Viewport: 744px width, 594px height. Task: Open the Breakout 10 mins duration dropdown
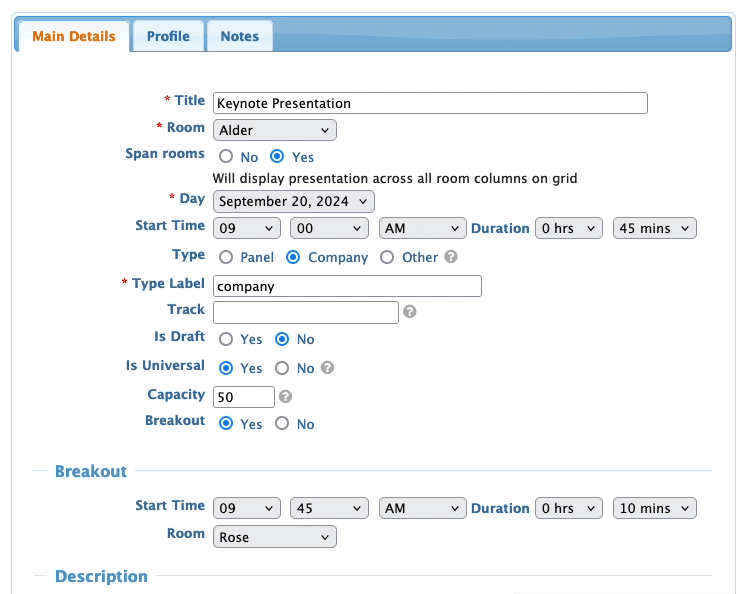click(x=654, y=508)
